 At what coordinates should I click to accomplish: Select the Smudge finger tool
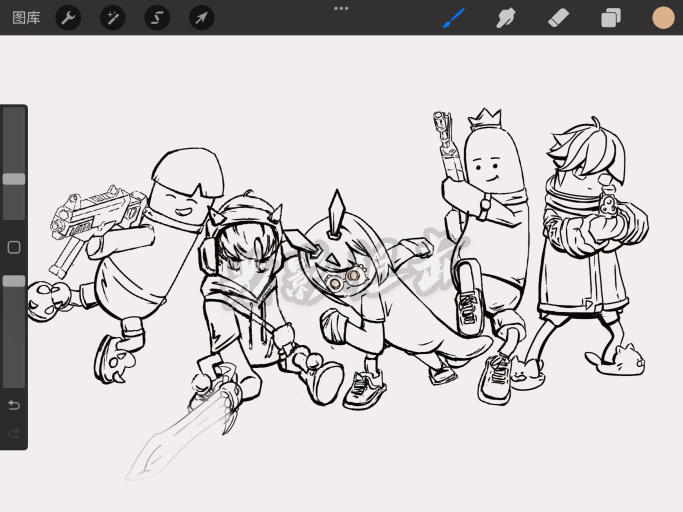coord(506,18)
